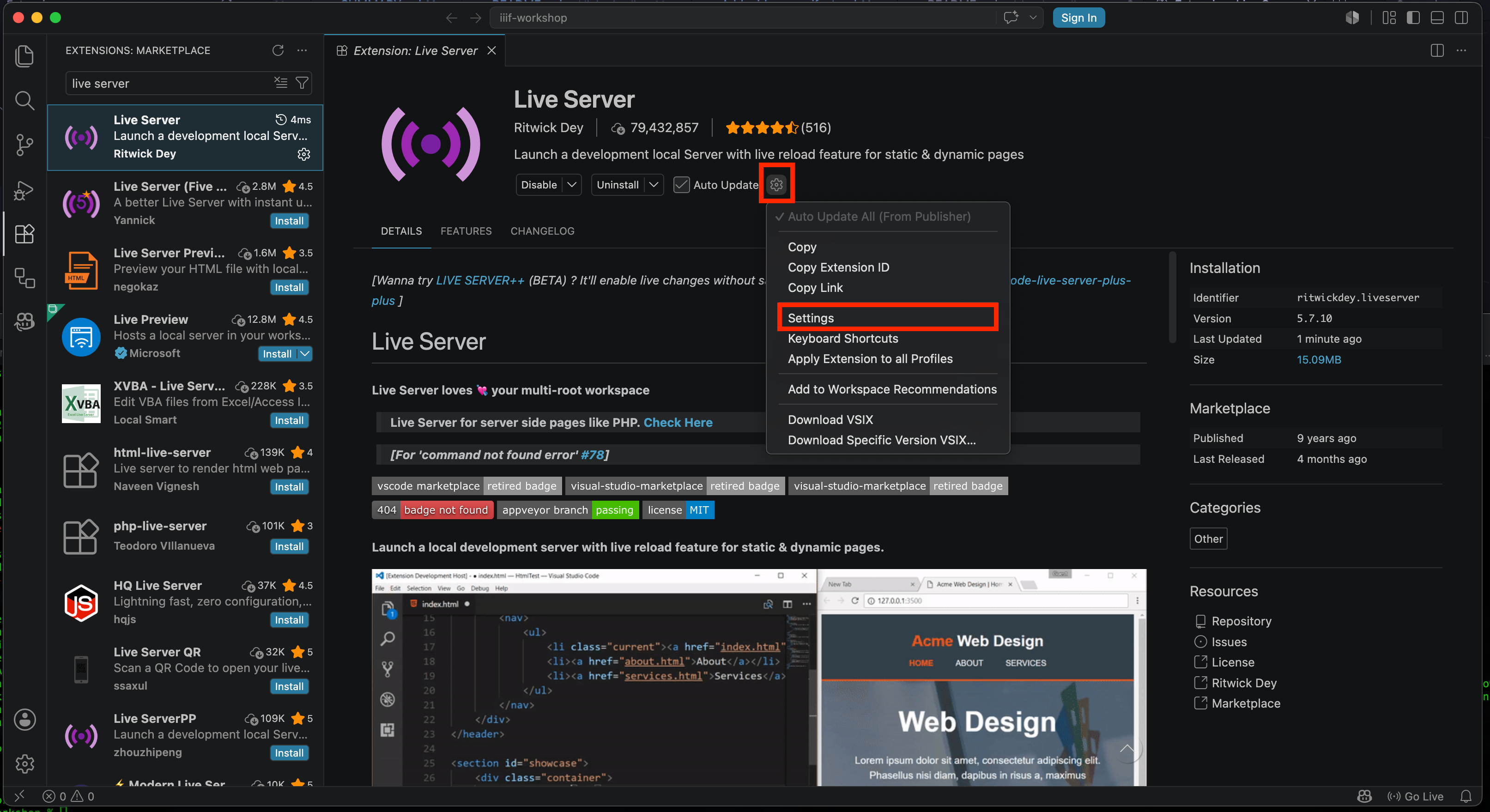Image resolution: width=1490 pixels, height=812 pixels.
Task: Go back with the navigation arrow
Action: [452, 18]
